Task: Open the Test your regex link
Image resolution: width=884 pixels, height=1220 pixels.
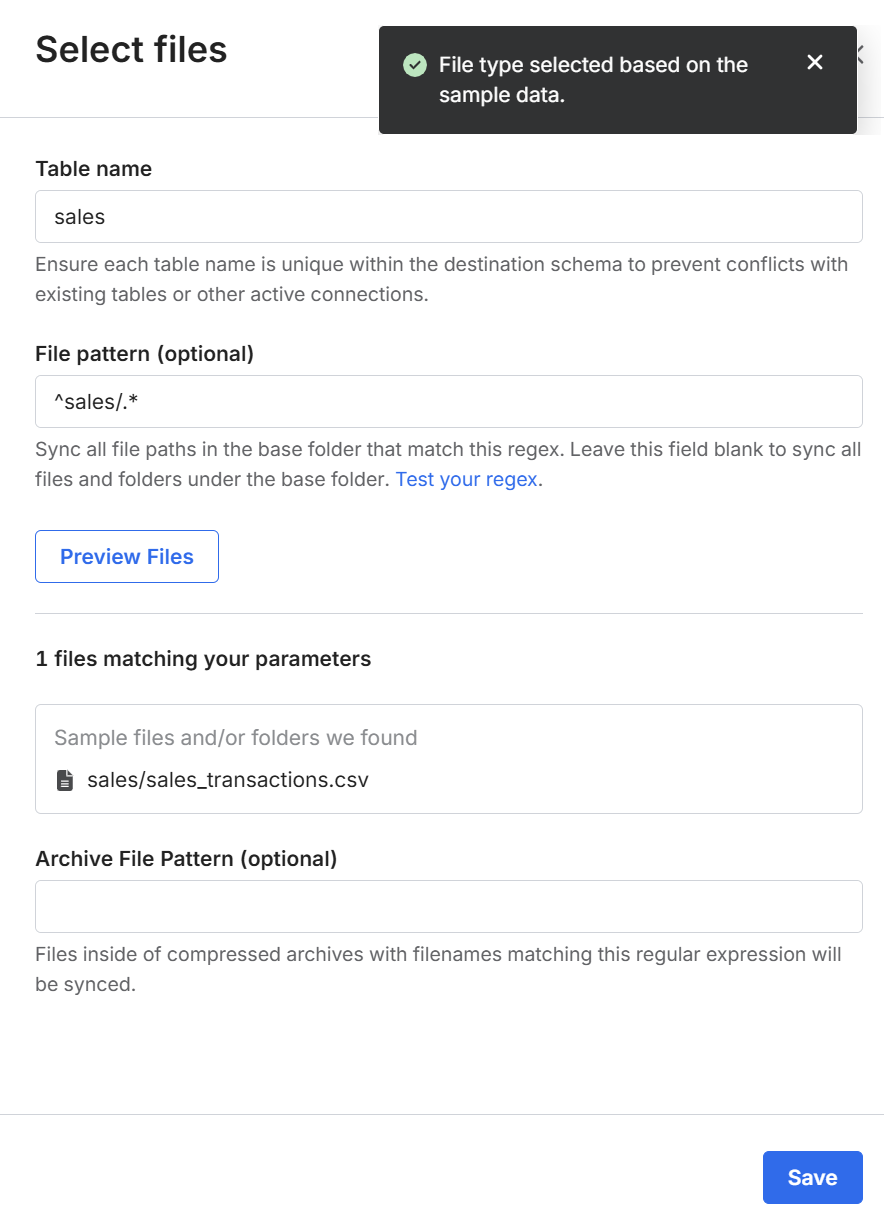Action: (467, 479)
